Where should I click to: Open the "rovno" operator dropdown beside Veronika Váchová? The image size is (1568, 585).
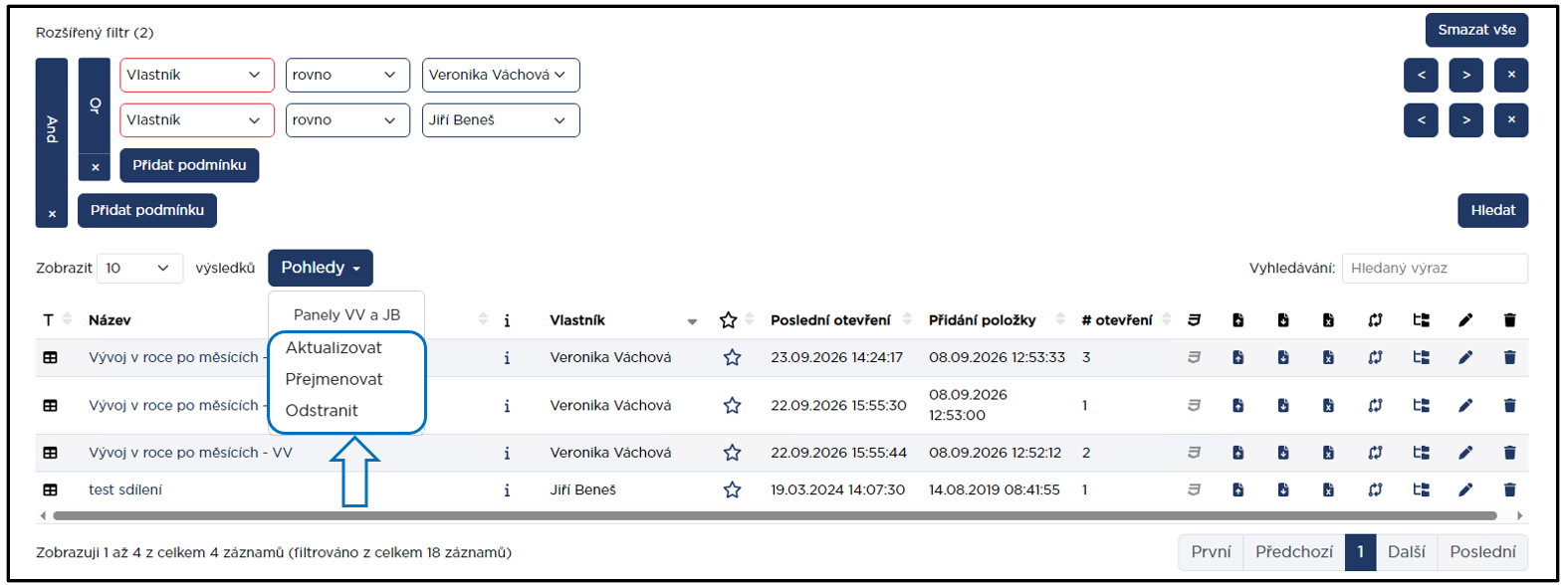pyautogui.click(x=347, y=75)
